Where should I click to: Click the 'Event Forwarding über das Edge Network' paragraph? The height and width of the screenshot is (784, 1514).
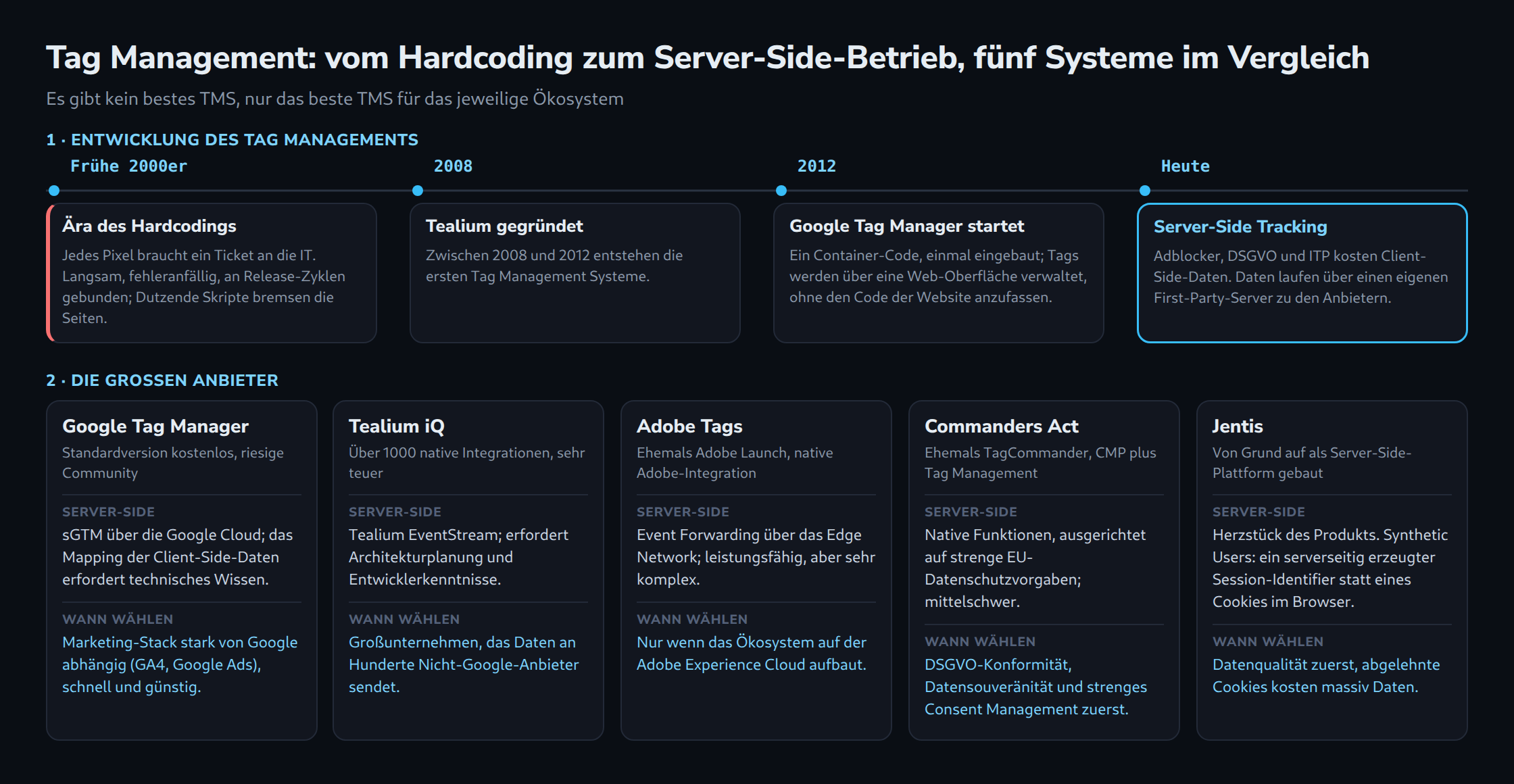[x=756, y=557]
